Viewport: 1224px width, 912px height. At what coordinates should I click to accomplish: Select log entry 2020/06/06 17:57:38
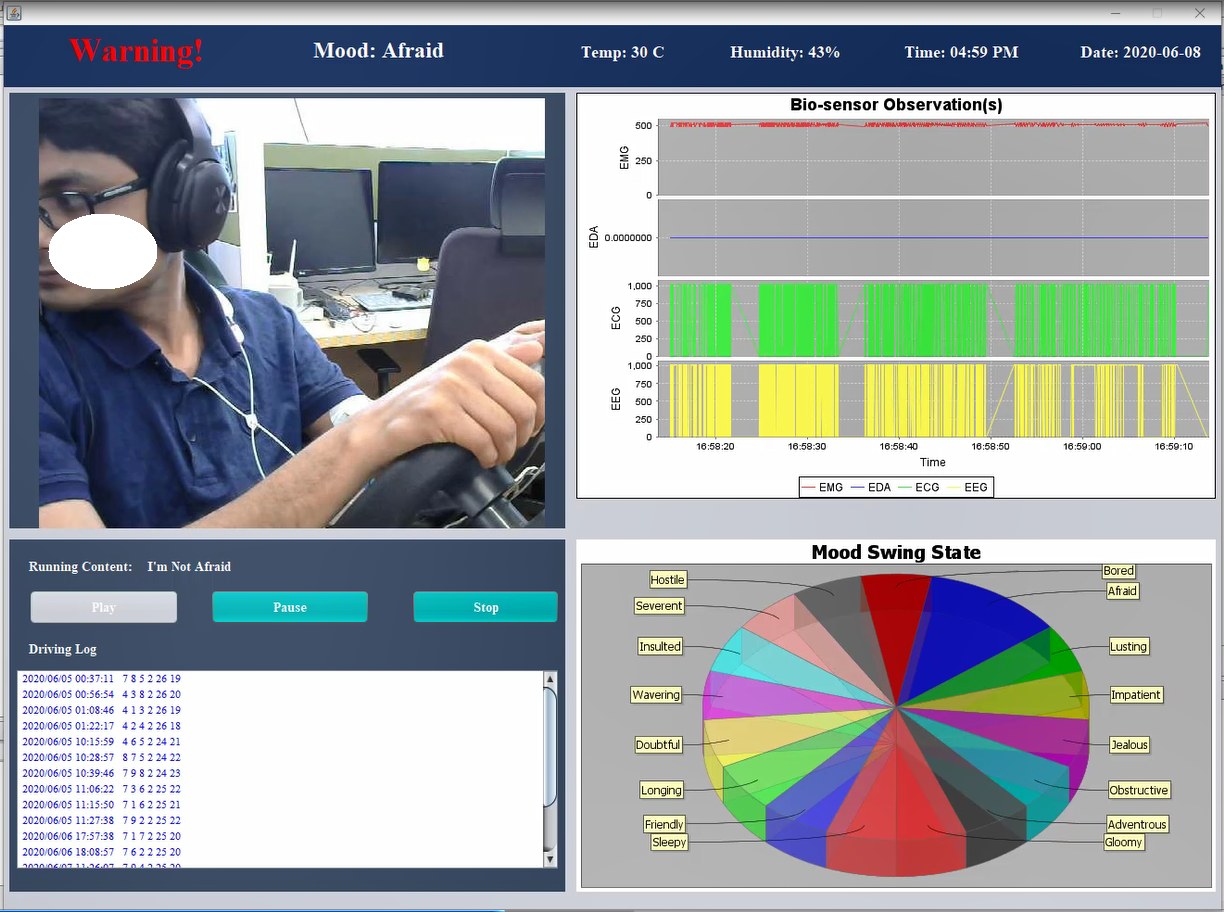point(101,837)
